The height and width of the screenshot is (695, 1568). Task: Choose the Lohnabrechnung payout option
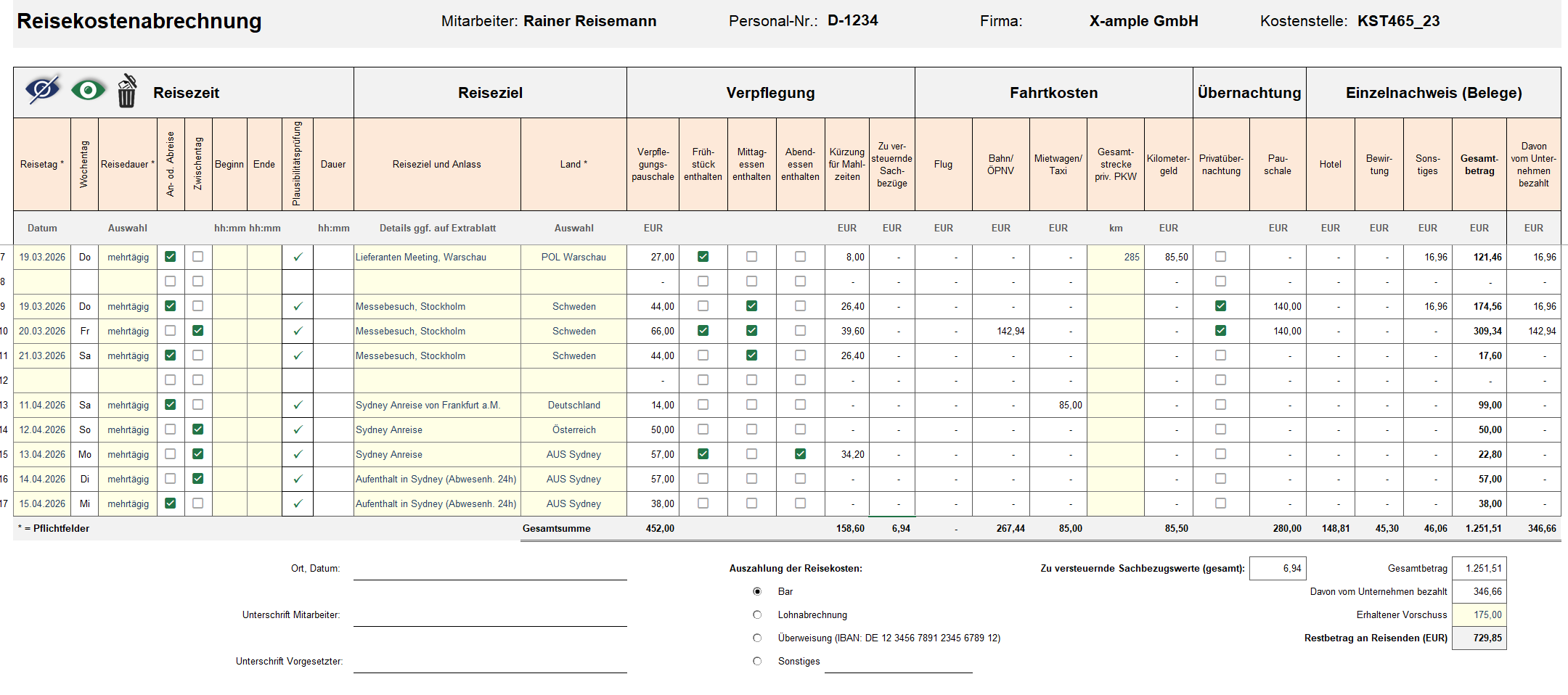coord(757,615)
